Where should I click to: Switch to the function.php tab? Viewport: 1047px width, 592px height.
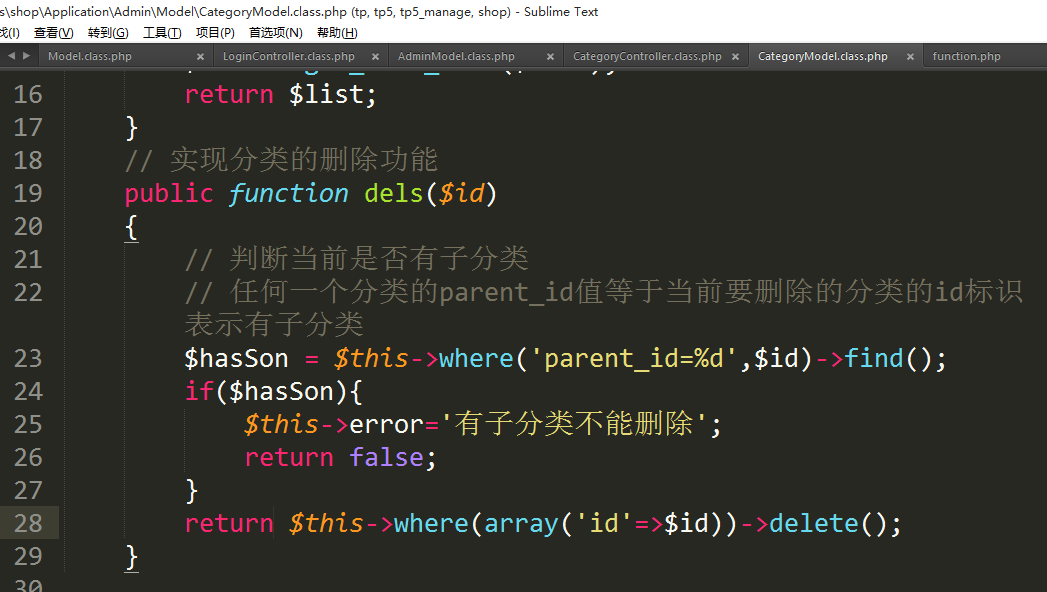point(966,57)
